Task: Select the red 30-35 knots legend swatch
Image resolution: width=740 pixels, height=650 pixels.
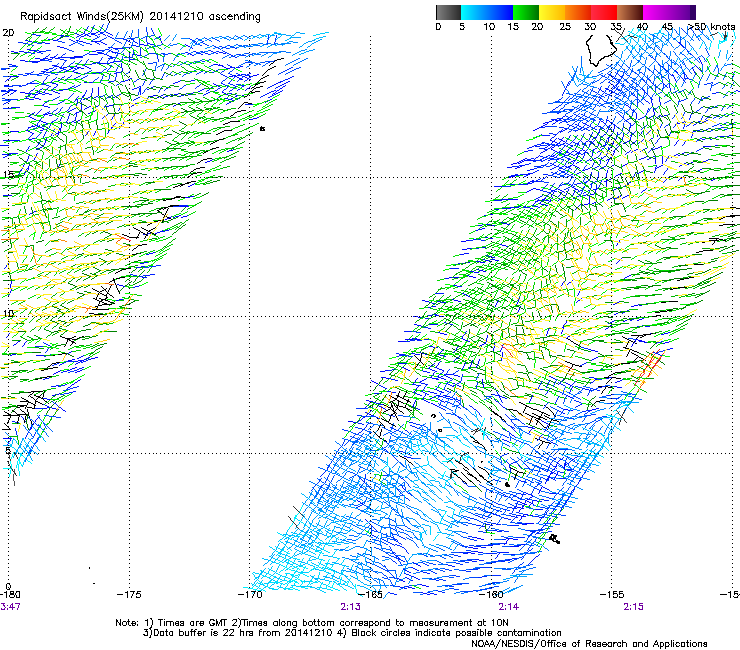Action: coord(604,12)
